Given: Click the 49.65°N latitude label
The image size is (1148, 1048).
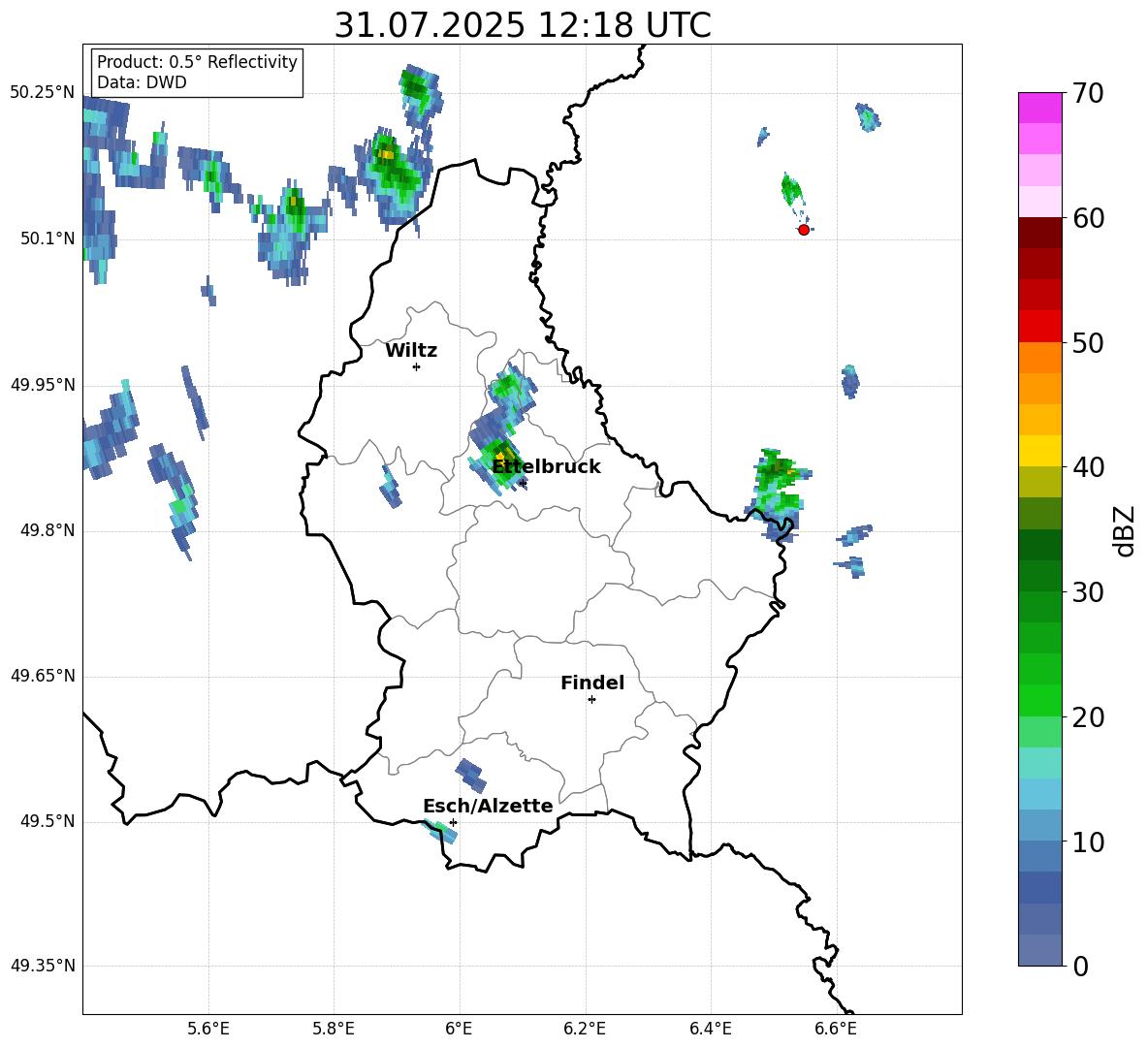Looking at the screenshot, I should tap(43, 676).
